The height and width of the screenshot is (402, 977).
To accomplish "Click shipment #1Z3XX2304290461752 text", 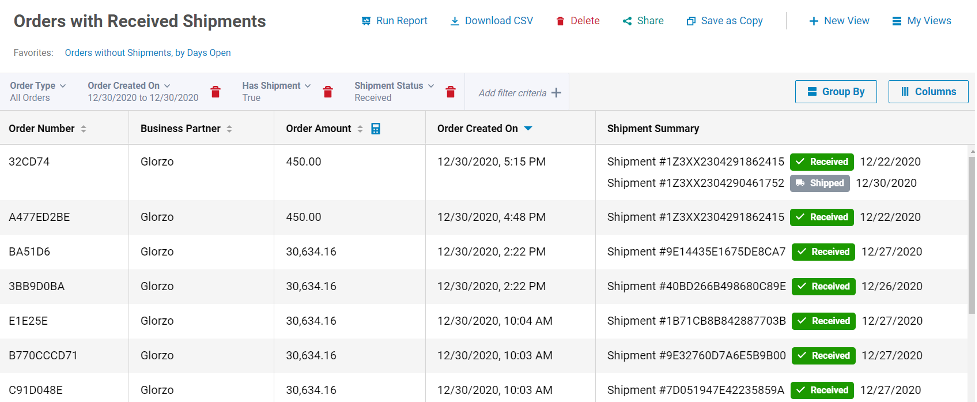I will (x=695, y=183).
